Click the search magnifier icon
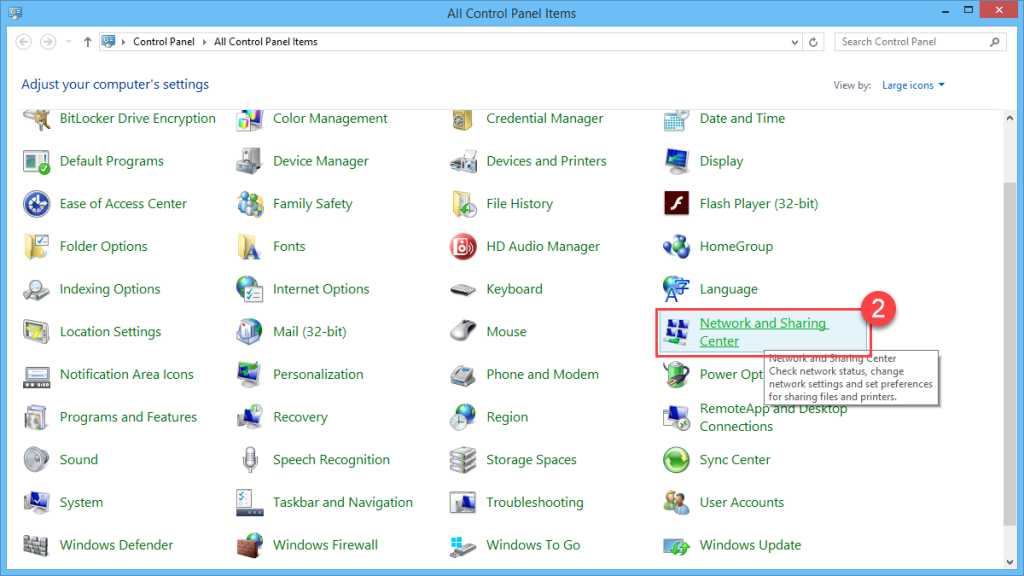 coord(995,42)
